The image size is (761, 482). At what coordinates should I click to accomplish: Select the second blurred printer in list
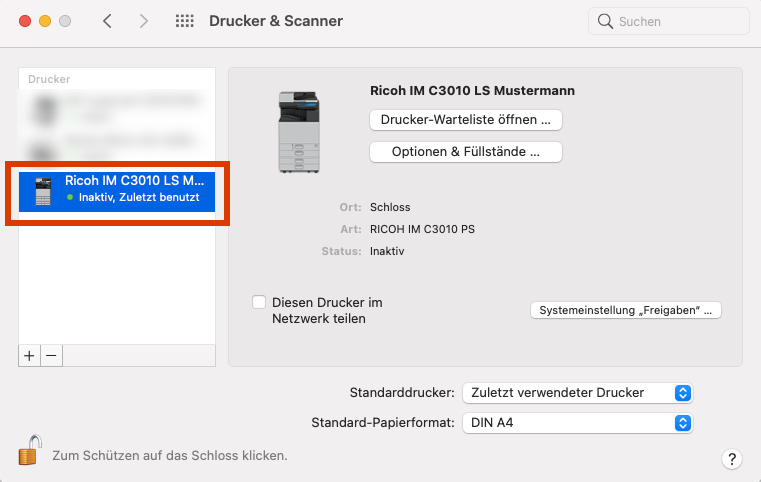pos(117,147)
